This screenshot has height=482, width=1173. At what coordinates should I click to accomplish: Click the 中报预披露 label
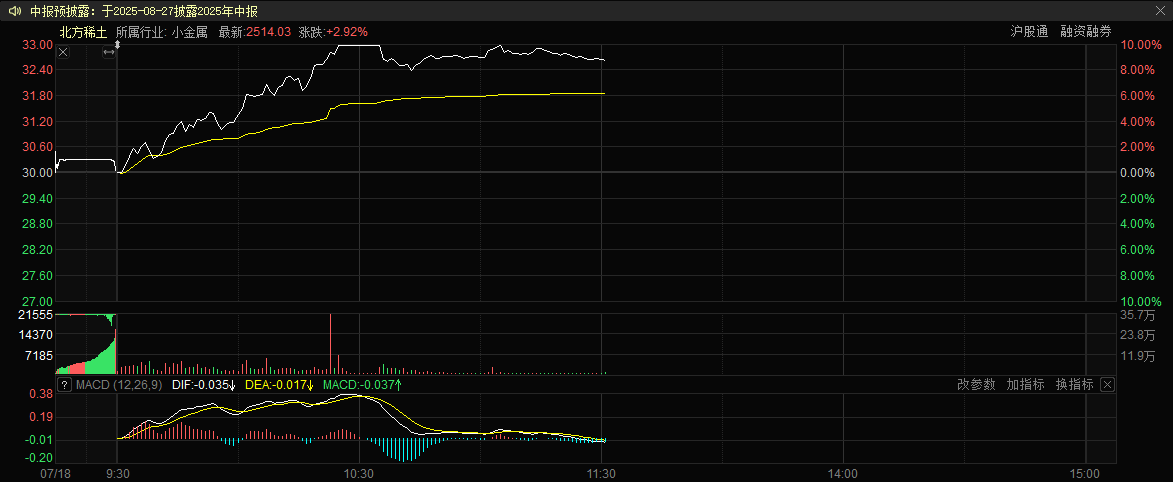click(59, 11)
